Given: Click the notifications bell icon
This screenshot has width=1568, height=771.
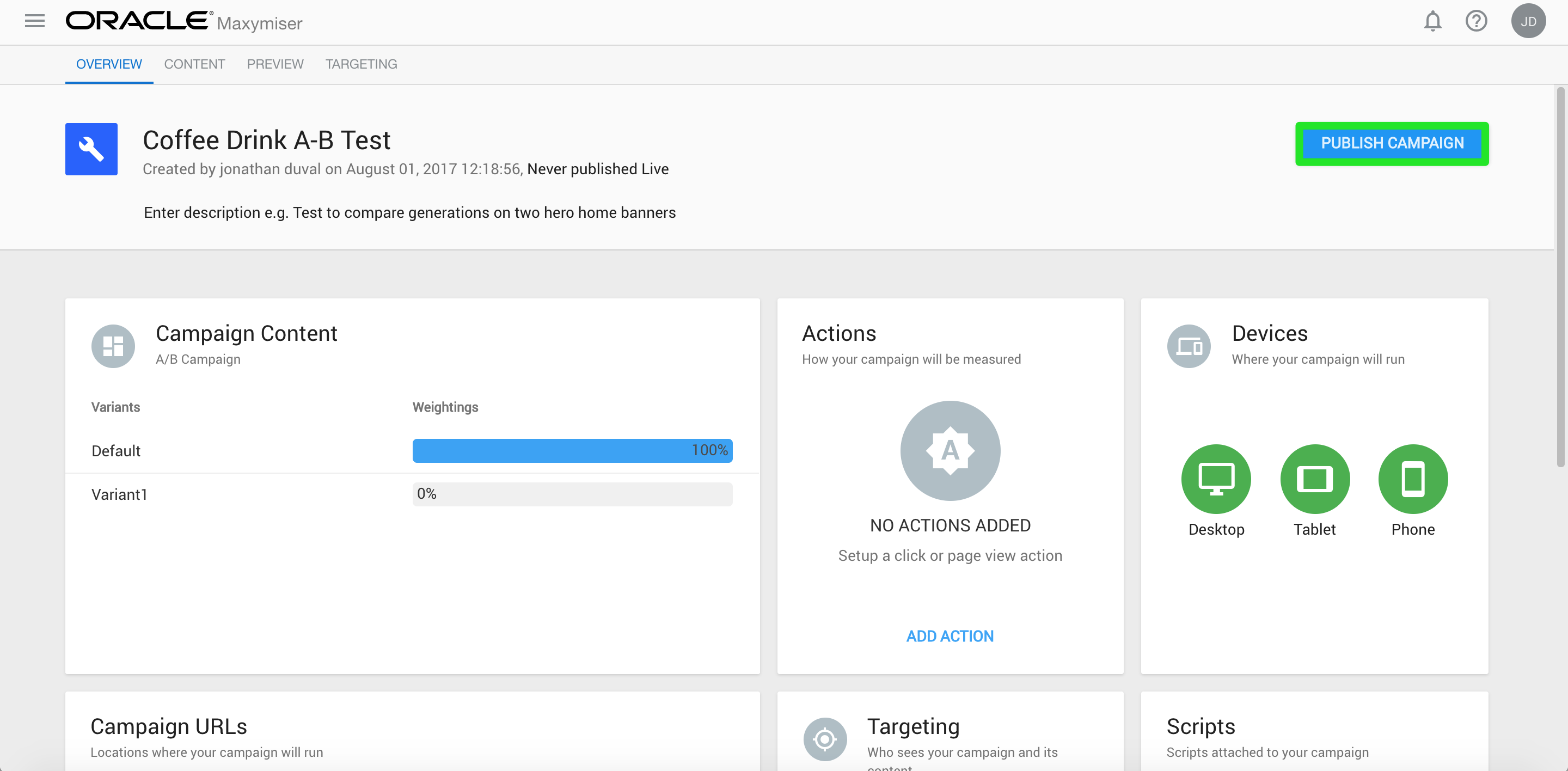Looking at the screenshot, I should click(x=1432, y=21).
